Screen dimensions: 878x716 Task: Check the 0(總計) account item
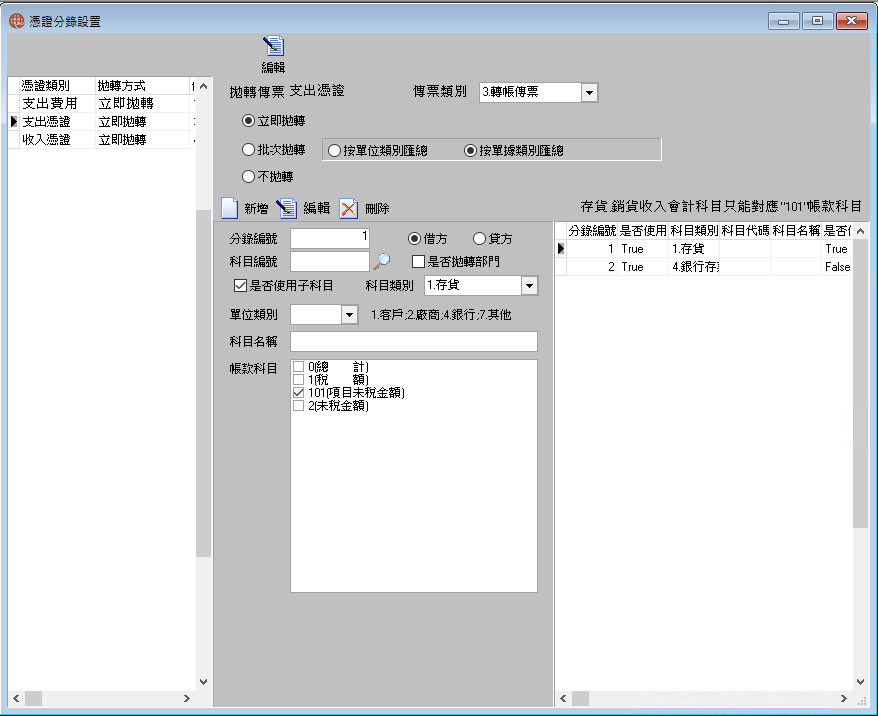(x=298, y=367)
